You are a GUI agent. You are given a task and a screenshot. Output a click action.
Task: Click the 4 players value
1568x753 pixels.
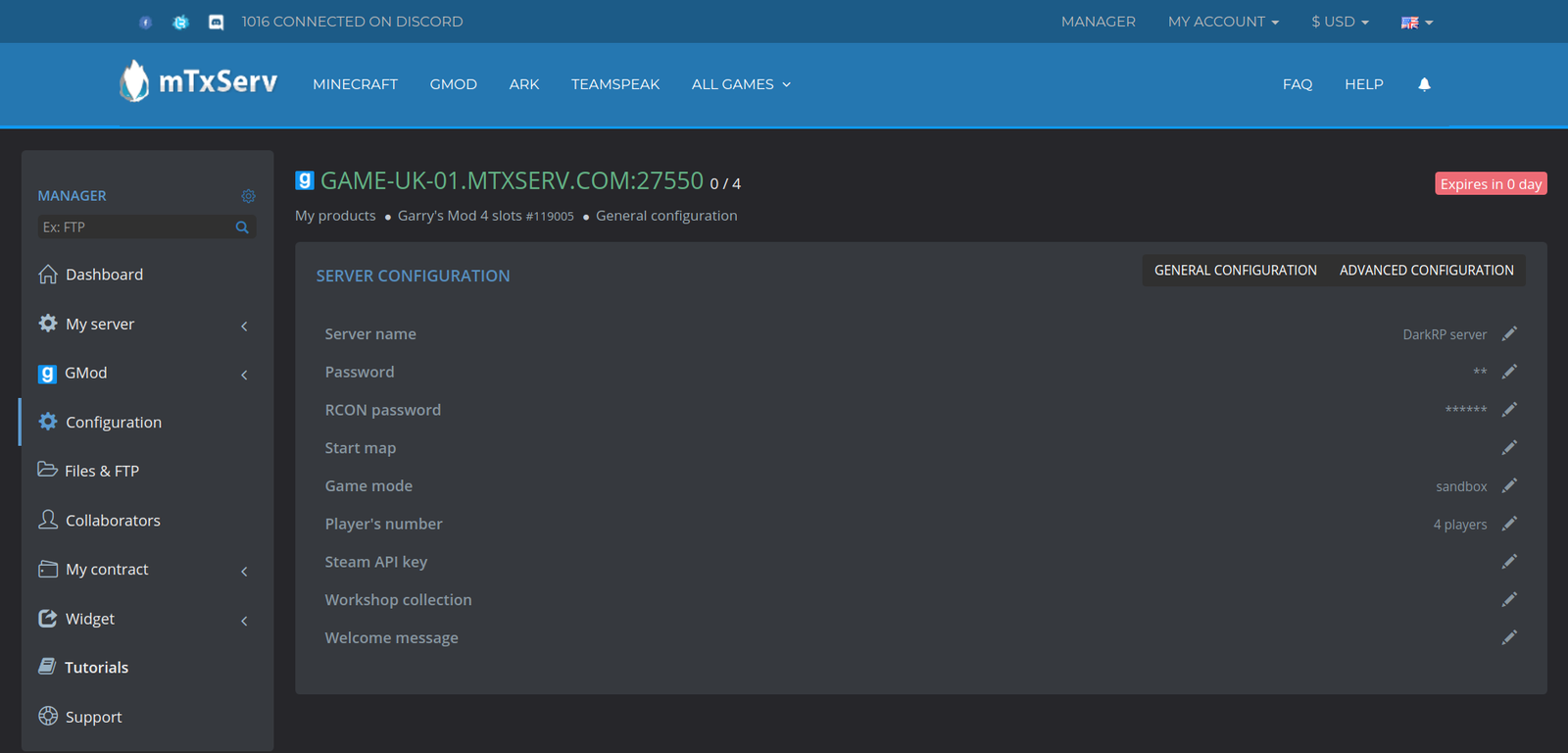[x=1460, y=525]
